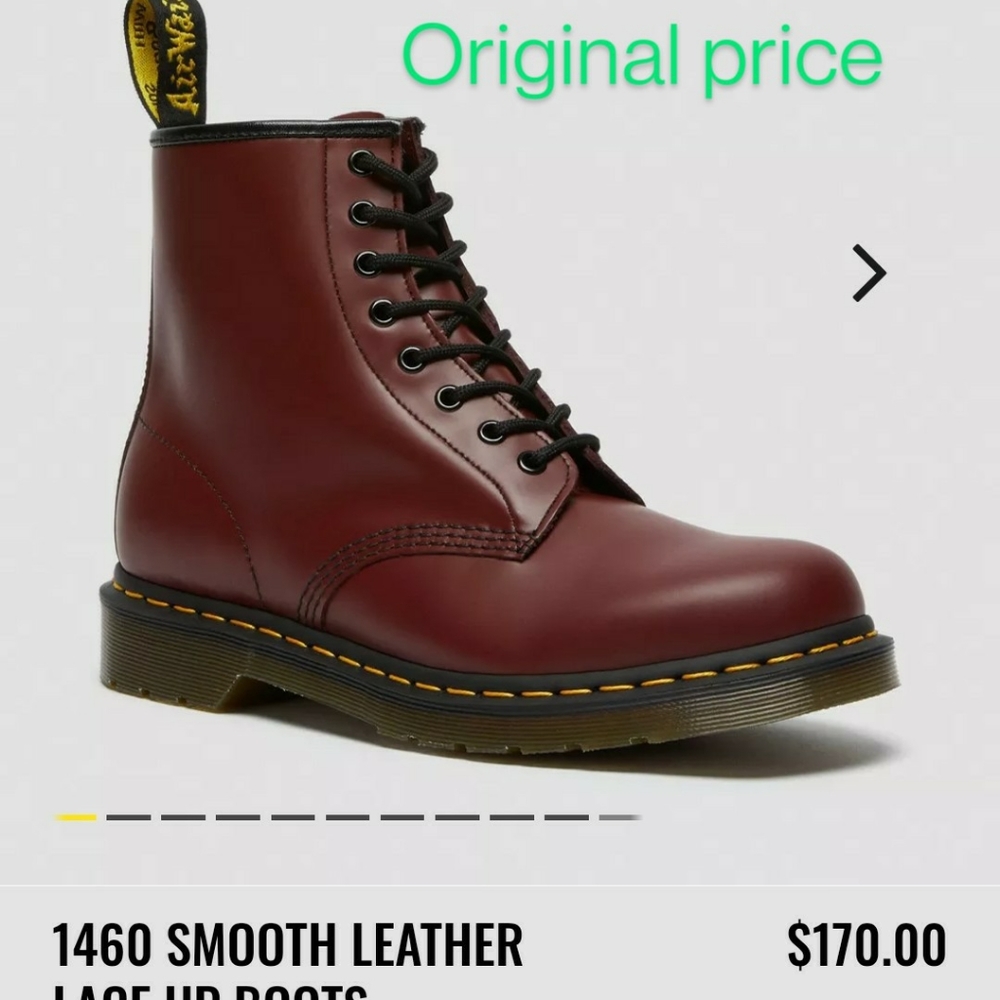The image size is (1000, 1000).
Task: Select the first yellow active carousel indicator
Action: pyautogui.click(x=76, y=817)
